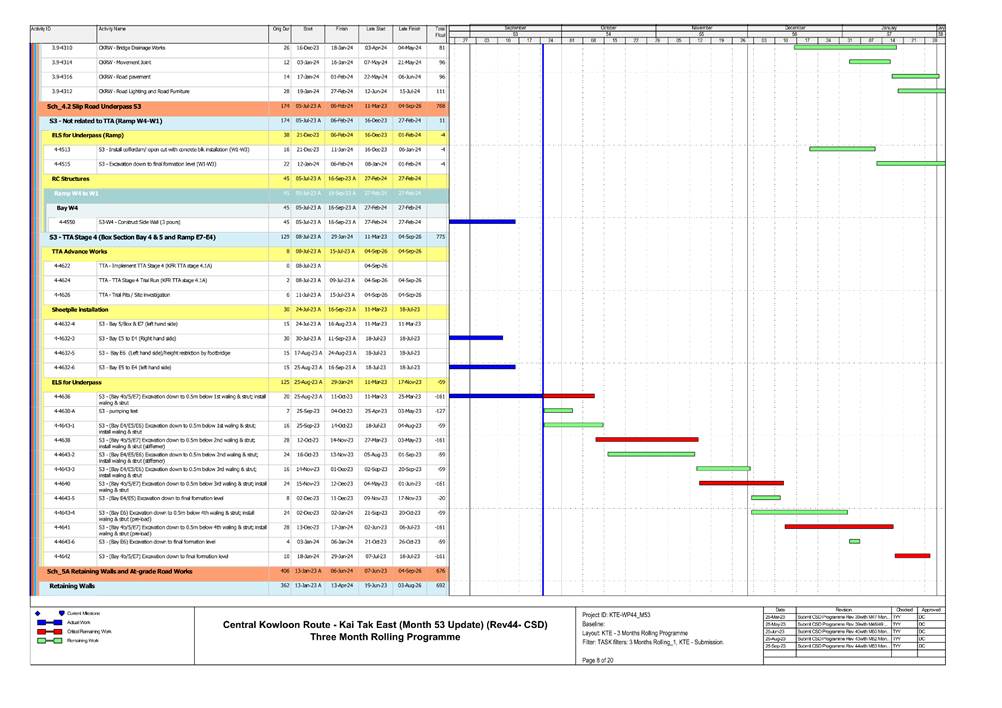The width and height of the screenshot is (1002, 708).
Task: Select the red critical bar for activity 4-4638
Action: pos(646,439)
